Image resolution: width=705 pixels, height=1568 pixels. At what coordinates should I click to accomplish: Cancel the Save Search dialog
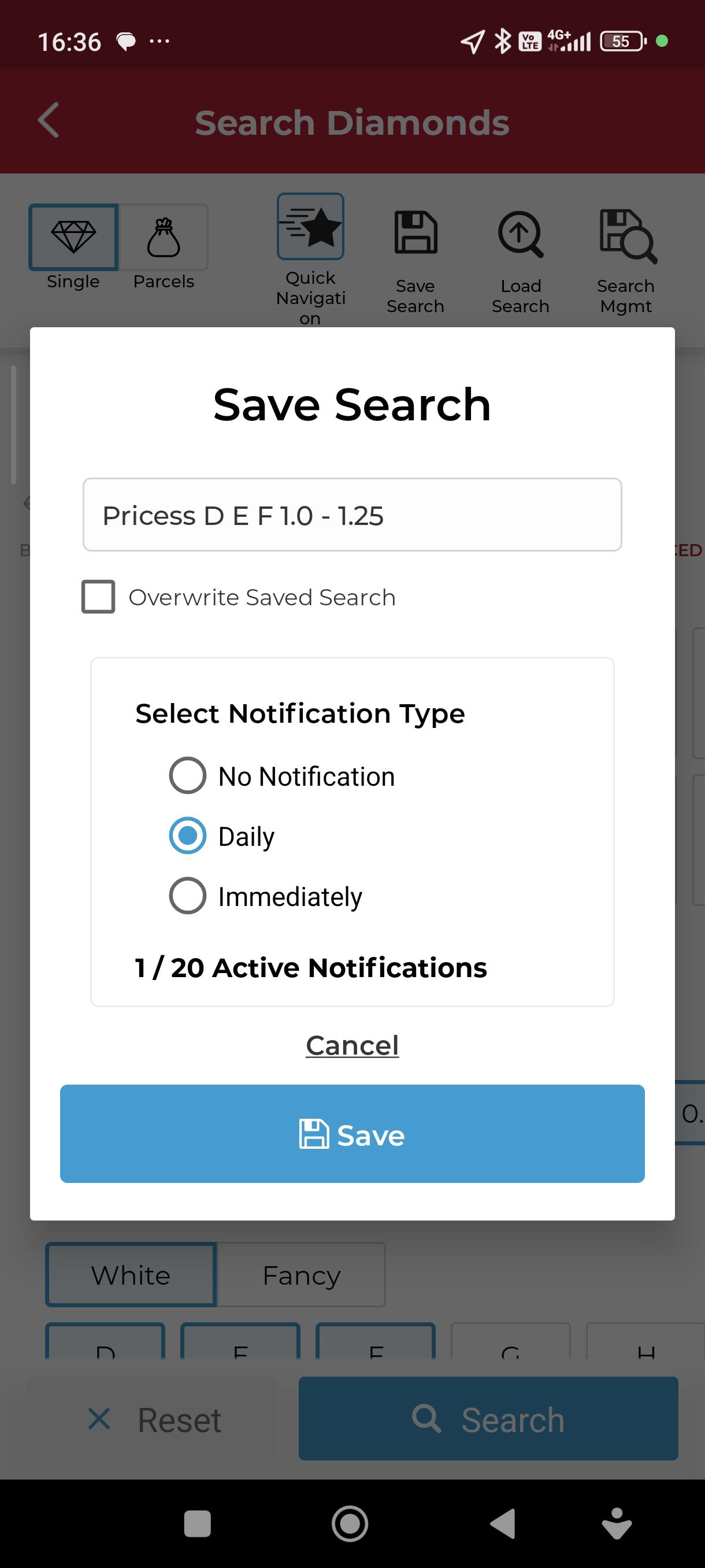pos(352,1045)
